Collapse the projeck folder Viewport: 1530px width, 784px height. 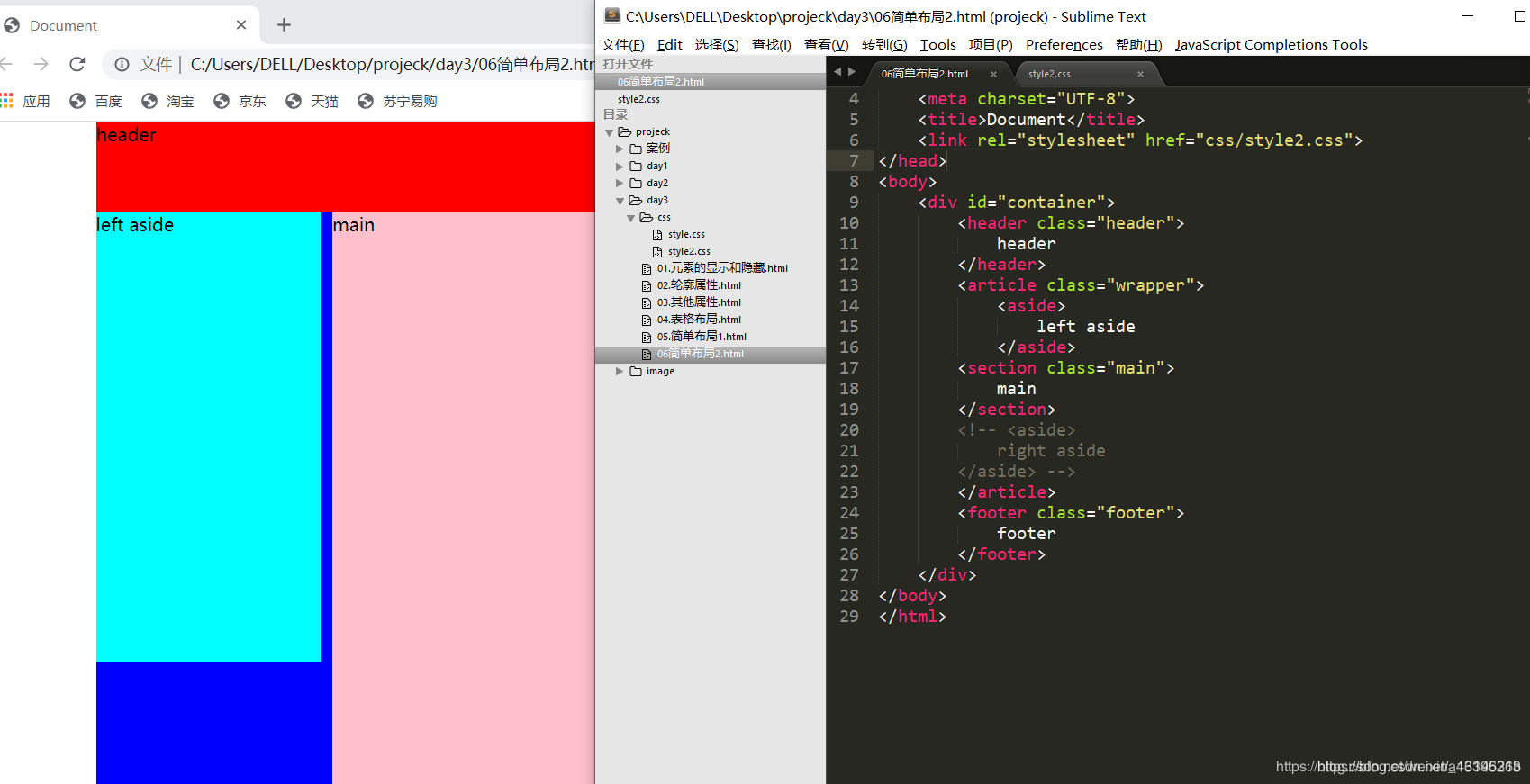[610, 132]
